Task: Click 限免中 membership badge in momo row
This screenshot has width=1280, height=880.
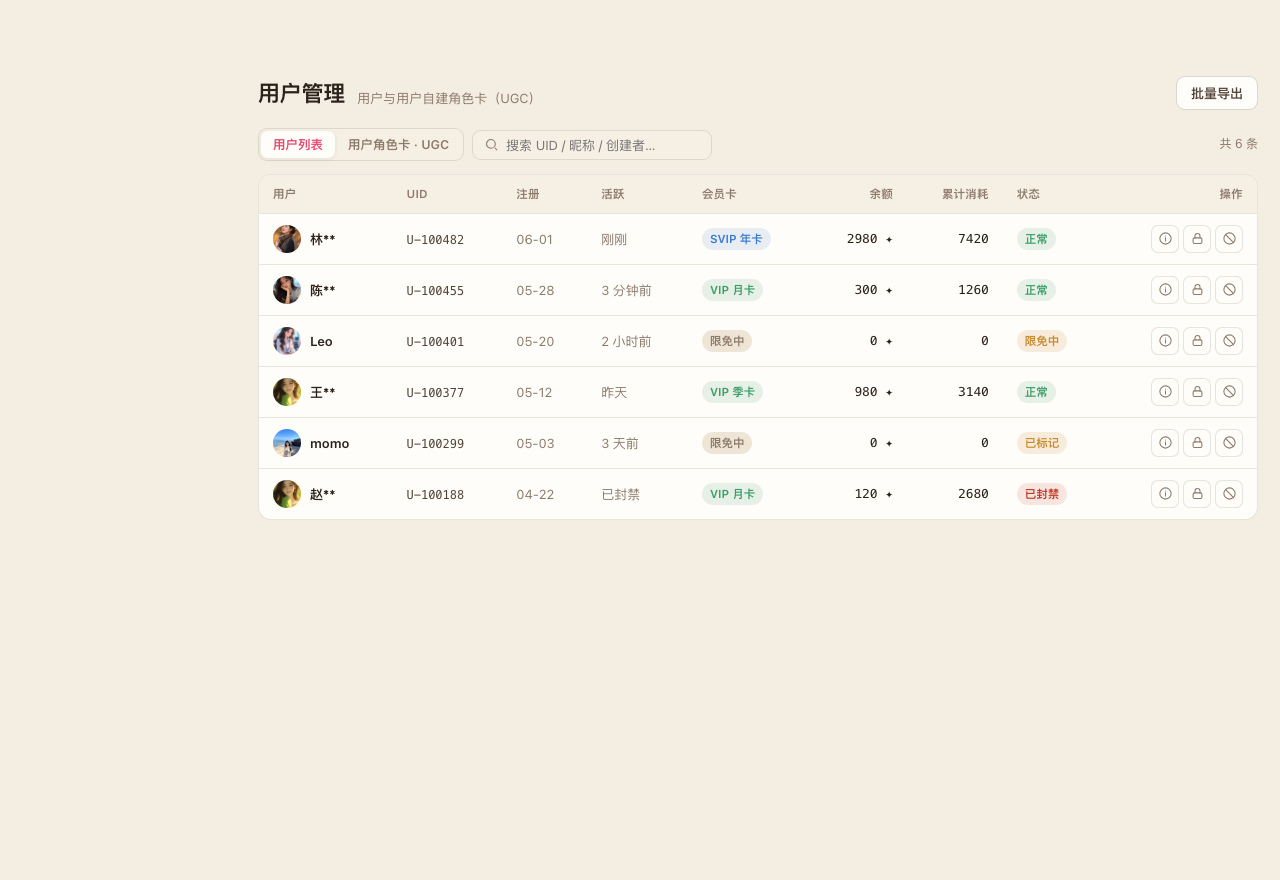Action: tap(727, 443)
